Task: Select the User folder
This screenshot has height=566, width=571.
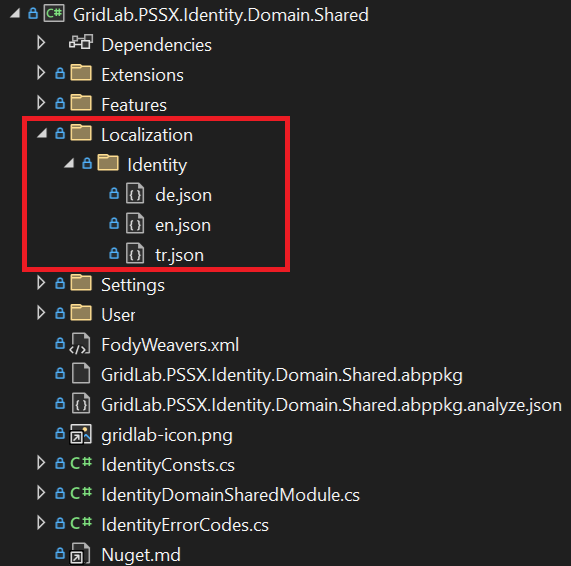Action: point(118,315)
